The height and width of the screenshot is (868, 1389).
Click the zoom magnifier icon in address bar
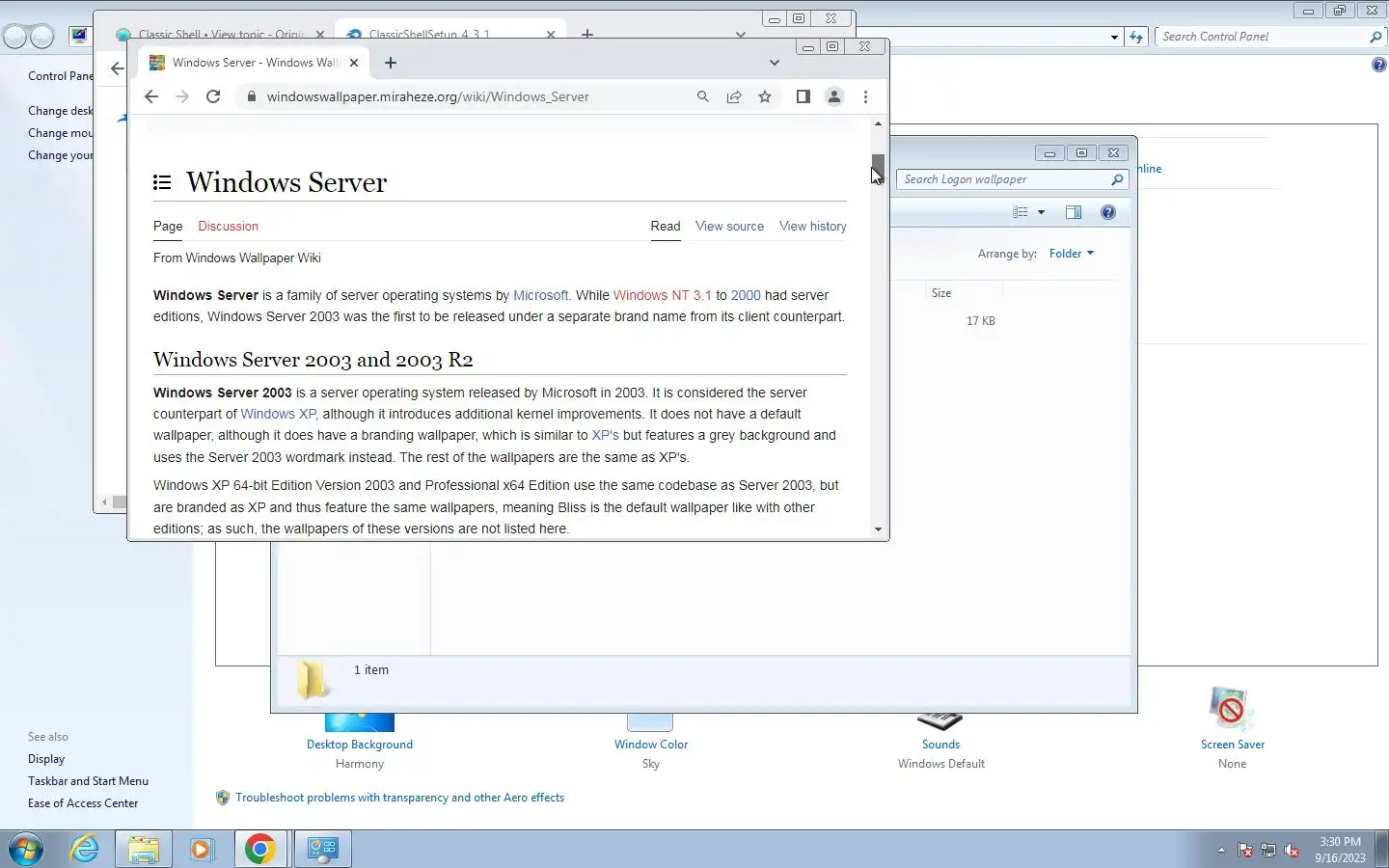click(x=703, y=96)
